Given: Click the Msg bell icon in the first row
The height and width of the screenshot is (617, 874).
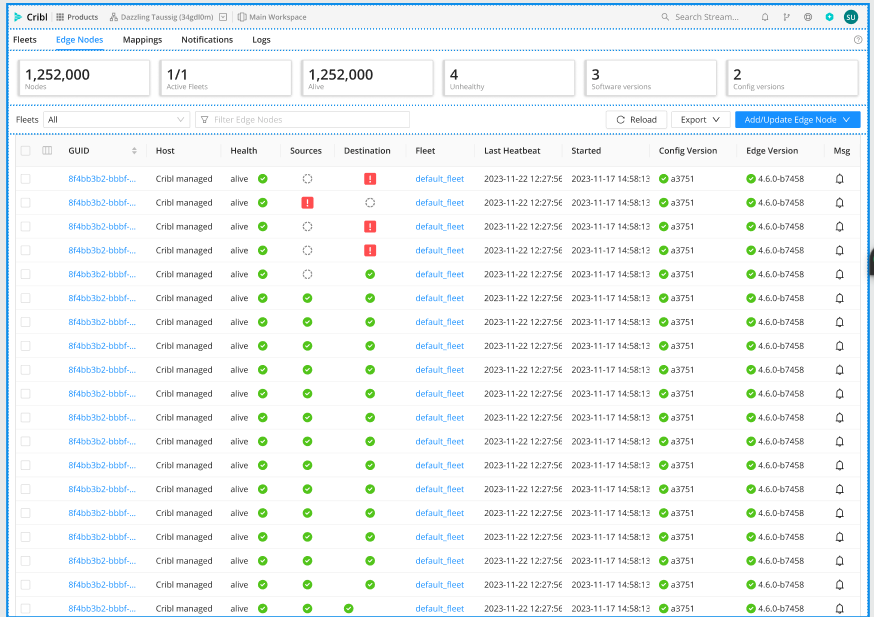Looking at the screenshot, I should 839,179.
